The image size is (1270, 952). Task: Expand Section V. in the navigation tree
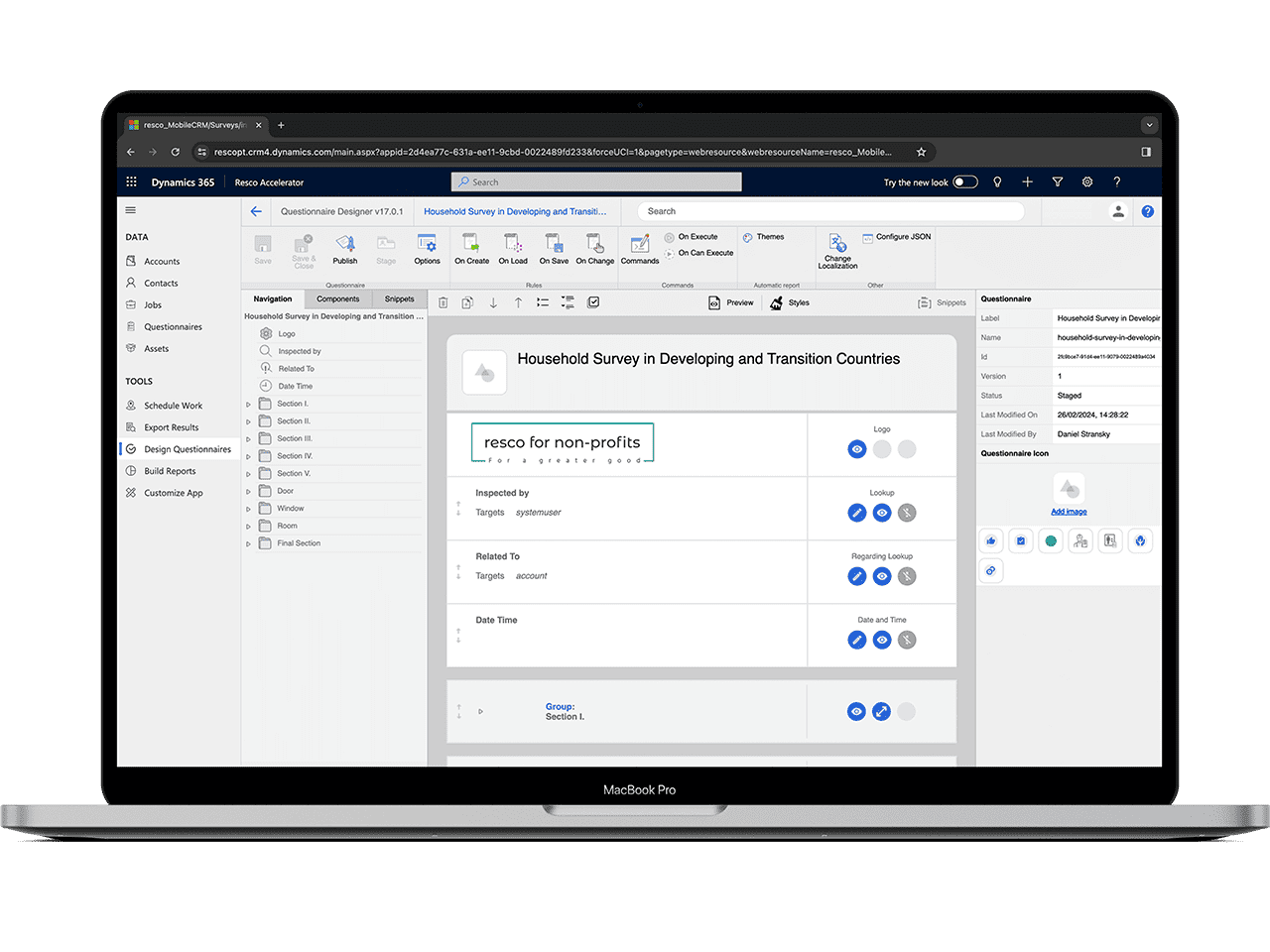tap(249, 474)
